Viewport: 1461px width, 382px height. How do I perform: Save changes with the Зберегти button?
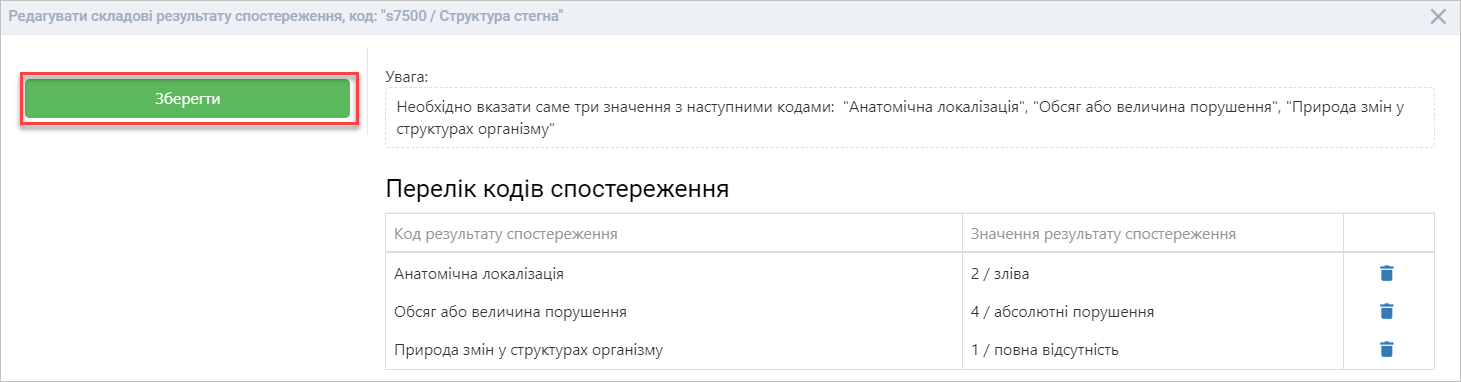tap(188, 99)
